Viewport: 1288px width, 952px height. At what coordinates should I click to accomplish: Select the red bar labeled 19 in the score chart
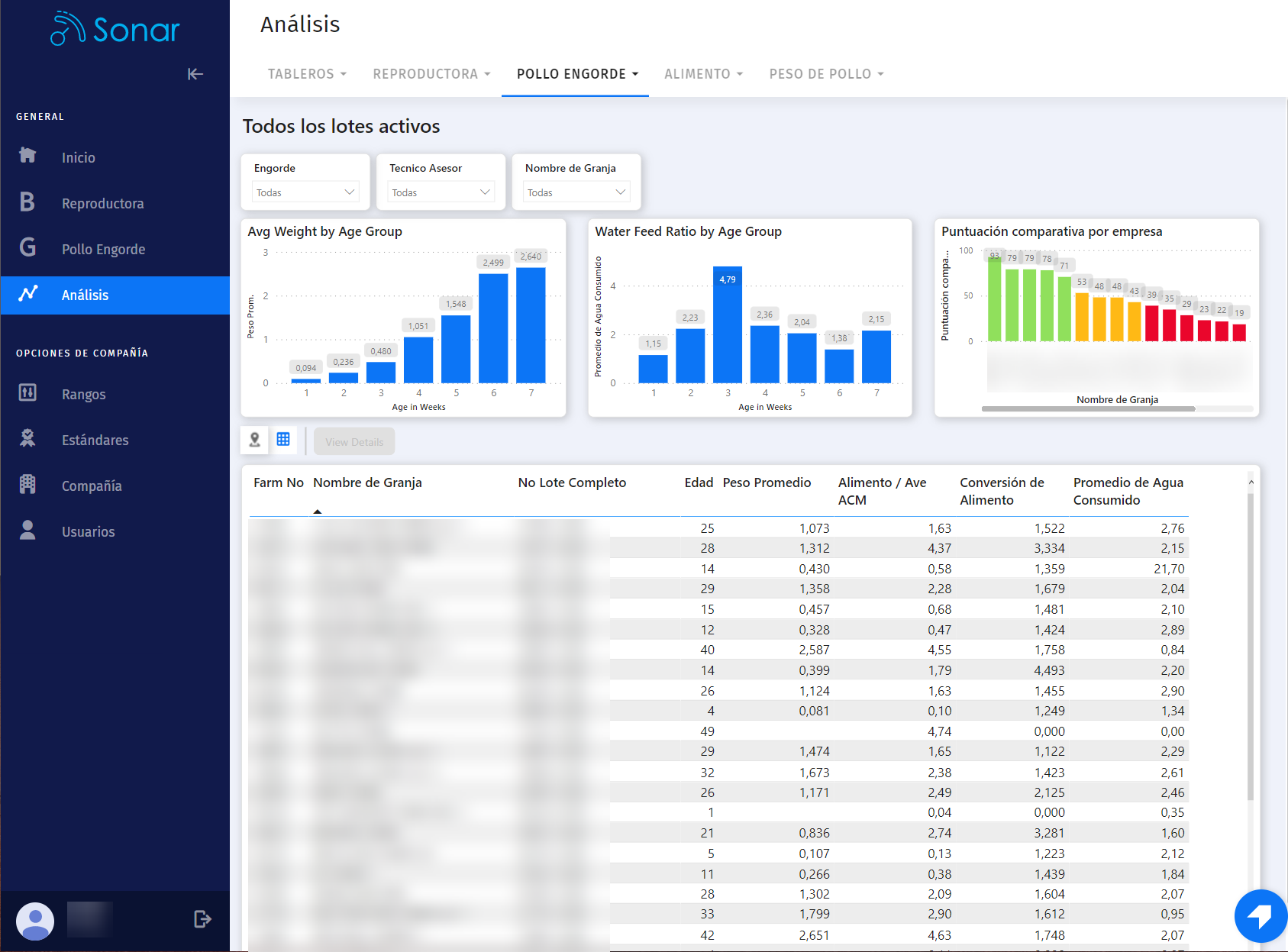click(x=1239, y=332)
